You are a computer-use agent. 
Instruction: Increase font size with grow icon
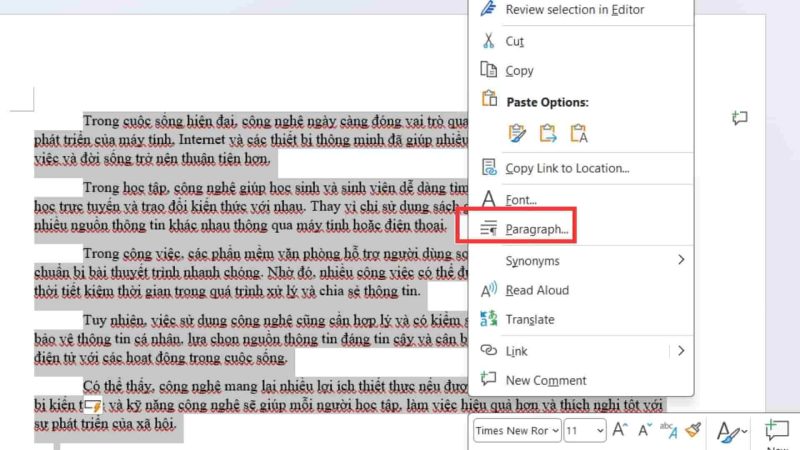coord(619,430)
